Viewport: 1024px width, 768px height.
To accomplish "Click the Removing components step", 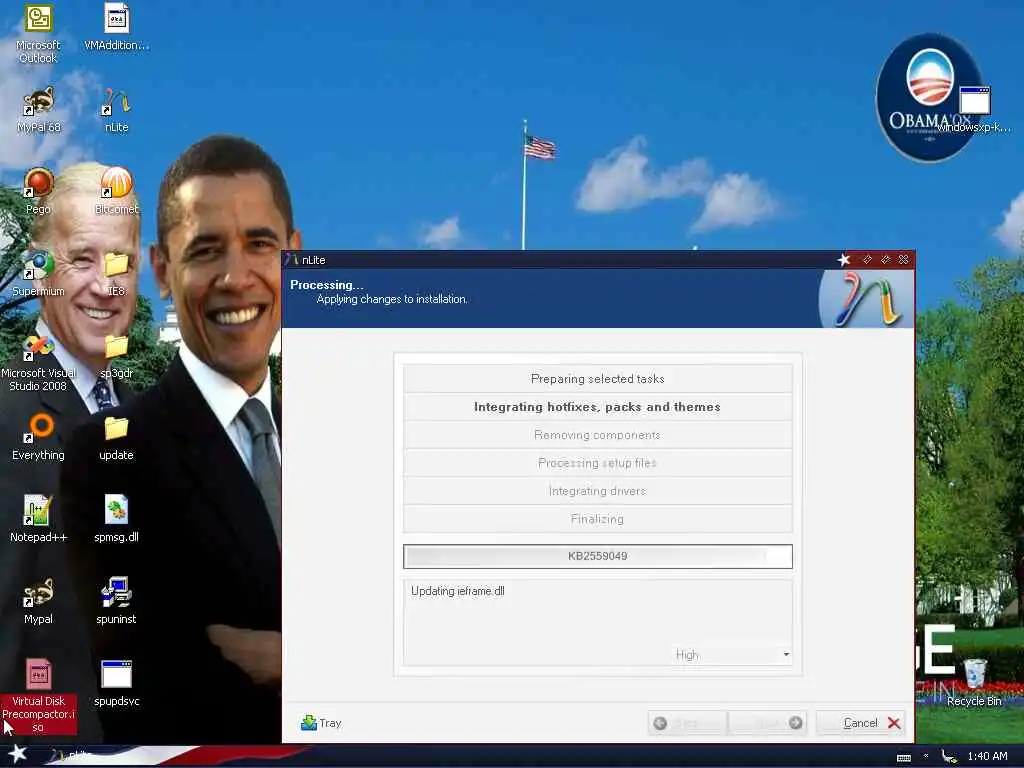I will click(598, 435).
